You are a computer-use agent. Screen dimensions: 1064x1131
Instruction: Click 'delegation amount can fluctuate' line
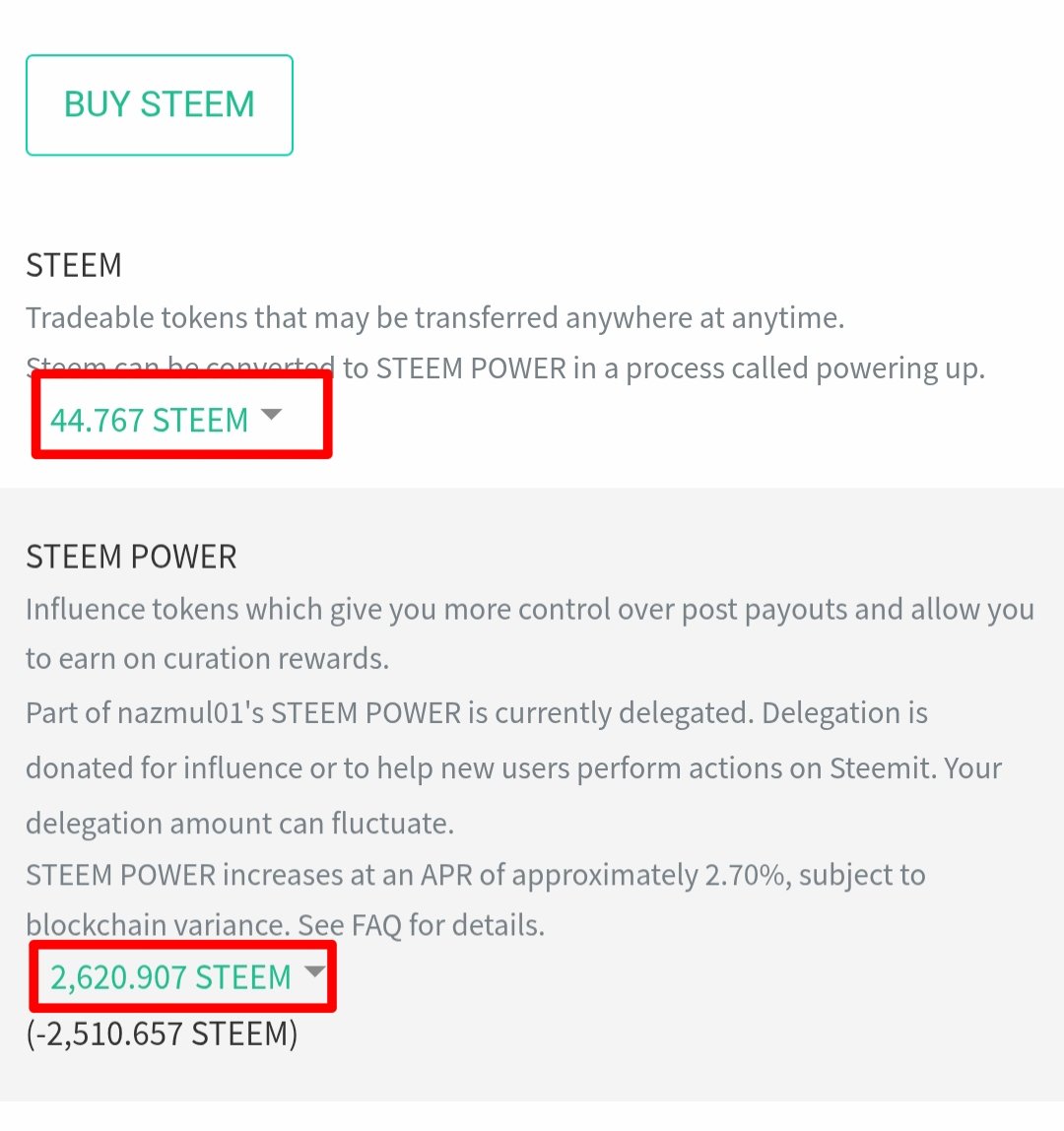tap(240, 824)
